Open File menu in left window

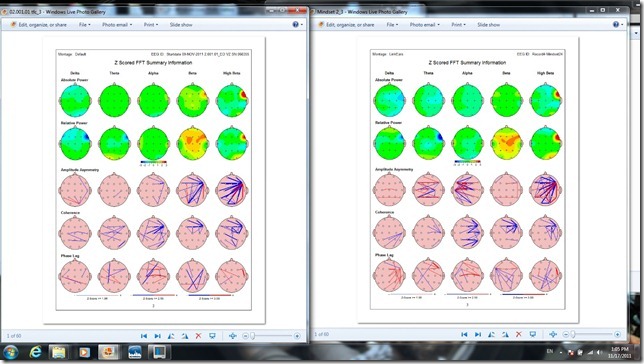point(85,25)
